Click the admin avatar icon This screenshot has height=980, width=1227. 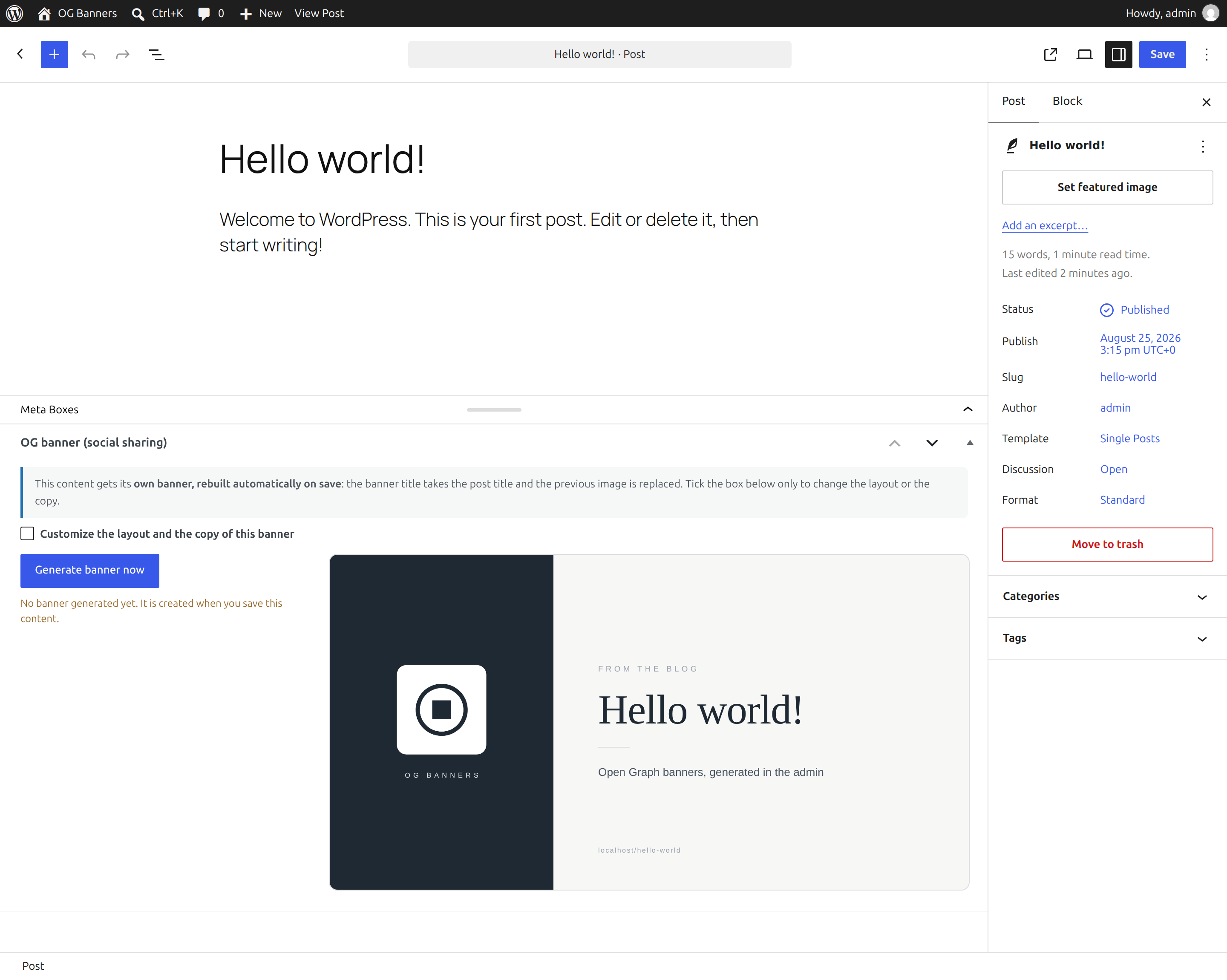(1210, 13)
